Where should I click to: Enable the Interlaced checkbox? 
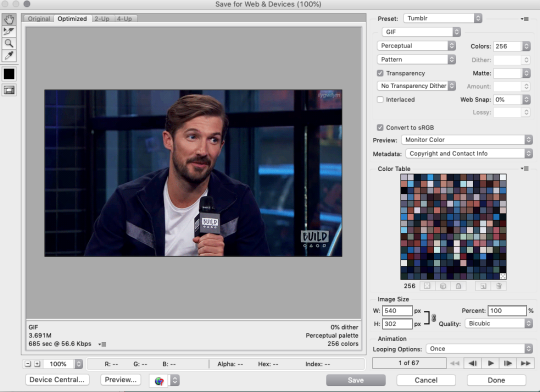[380, 100]
